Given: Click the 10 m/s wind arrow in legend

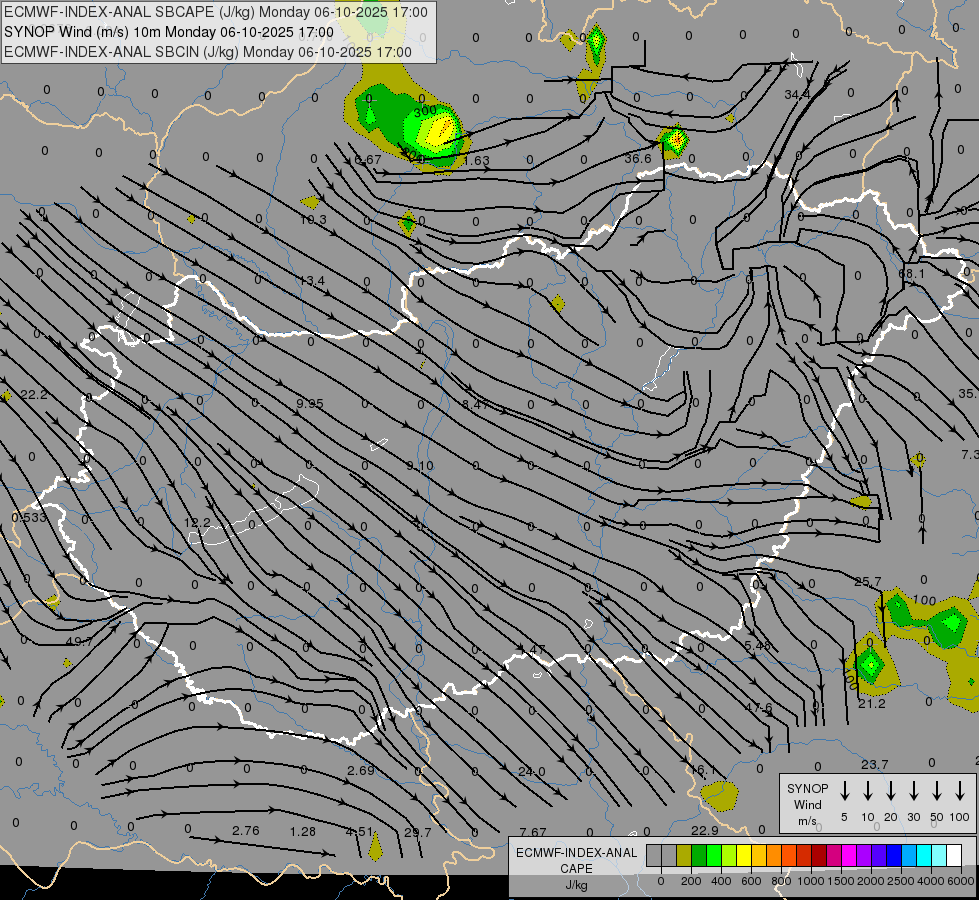Looking at the screenshot, I should (x=867, y=791).
